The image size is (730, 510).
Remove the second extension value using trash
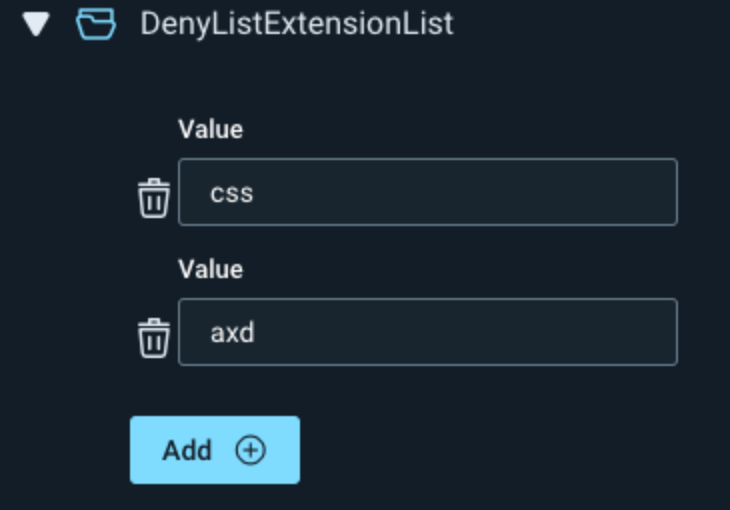(x=153, y=338)
